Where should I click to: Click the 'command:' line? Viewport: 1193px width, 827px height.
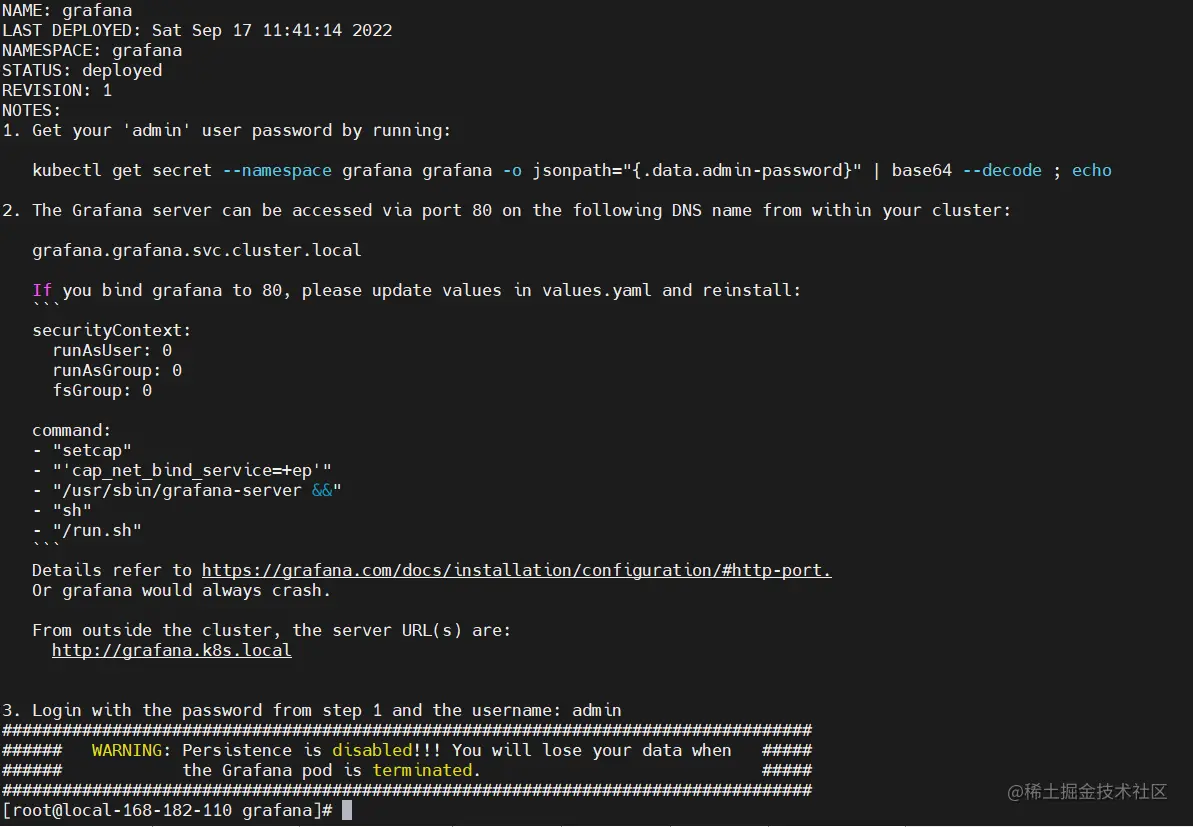click(72, 430)
